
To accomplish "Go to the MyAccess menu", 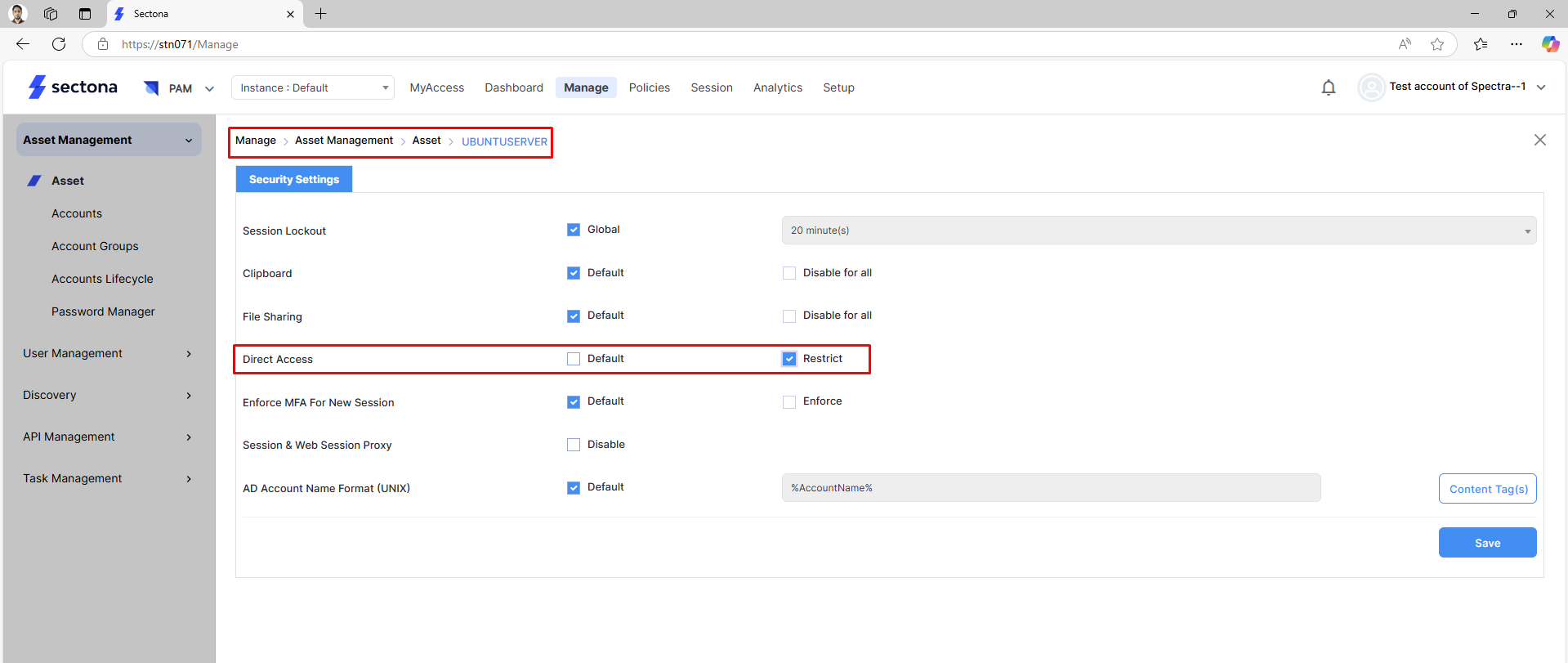I will 437,87.
